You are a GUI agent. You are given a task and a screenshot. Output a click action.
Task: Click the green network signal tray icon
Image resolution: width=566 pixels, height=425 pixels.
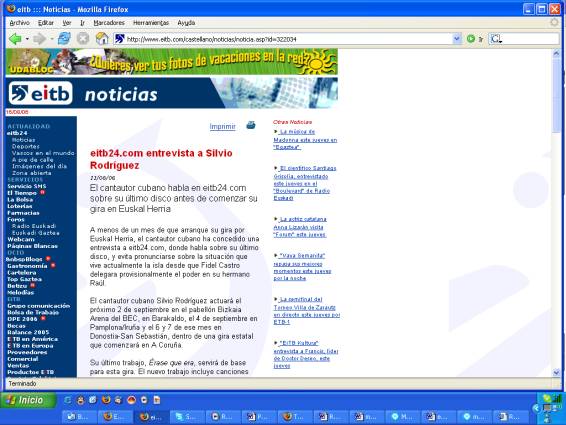click(x=558, y=398)
